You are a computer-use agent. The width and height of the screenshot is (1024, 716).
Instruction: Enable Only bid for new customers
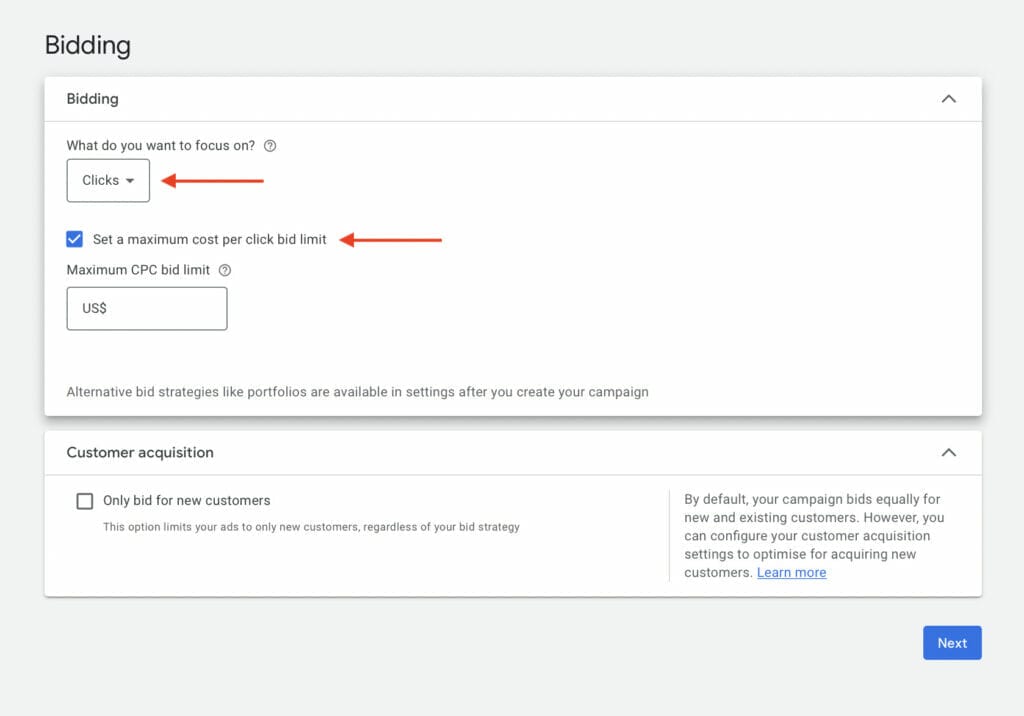coord(85,501)
